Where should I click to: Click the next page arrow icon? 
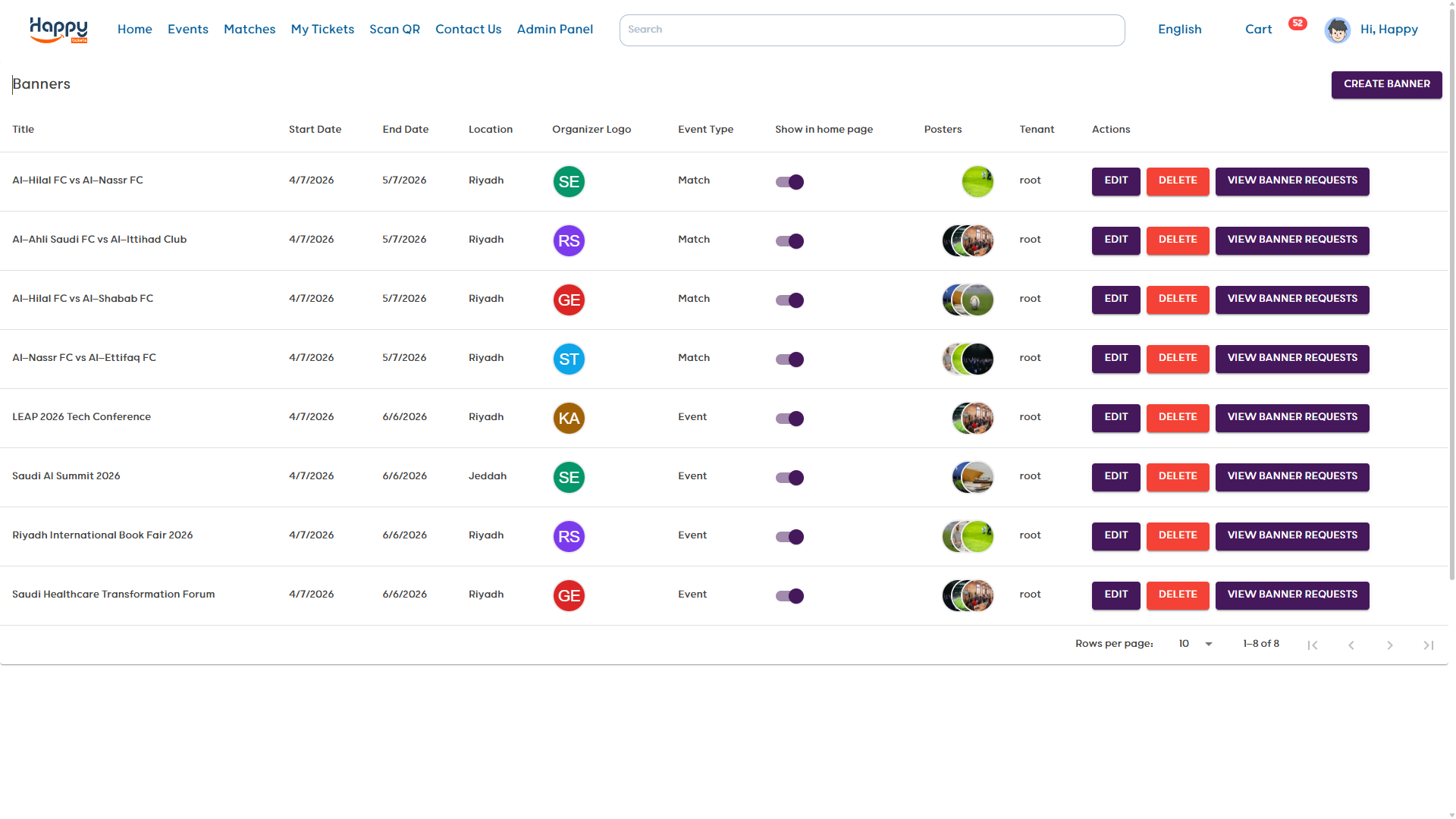click(x=1389, y=645)
